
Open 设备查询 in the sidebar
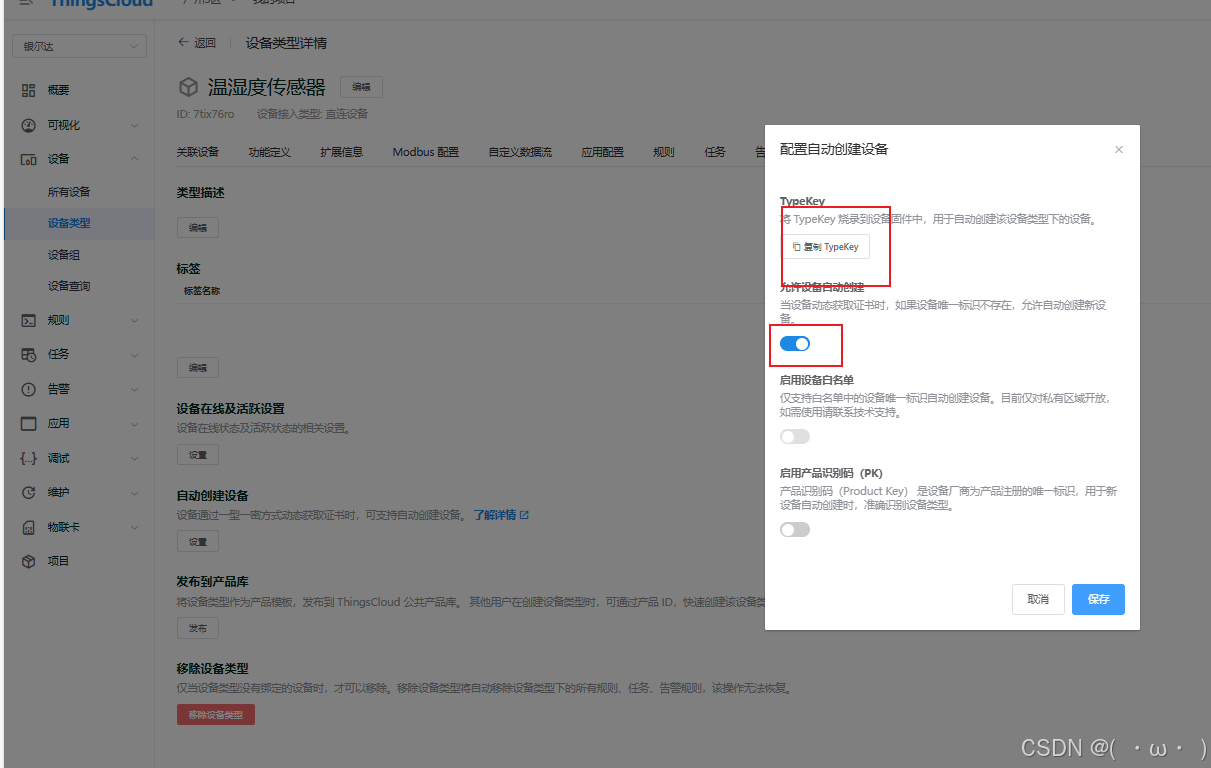coord(69,286)
